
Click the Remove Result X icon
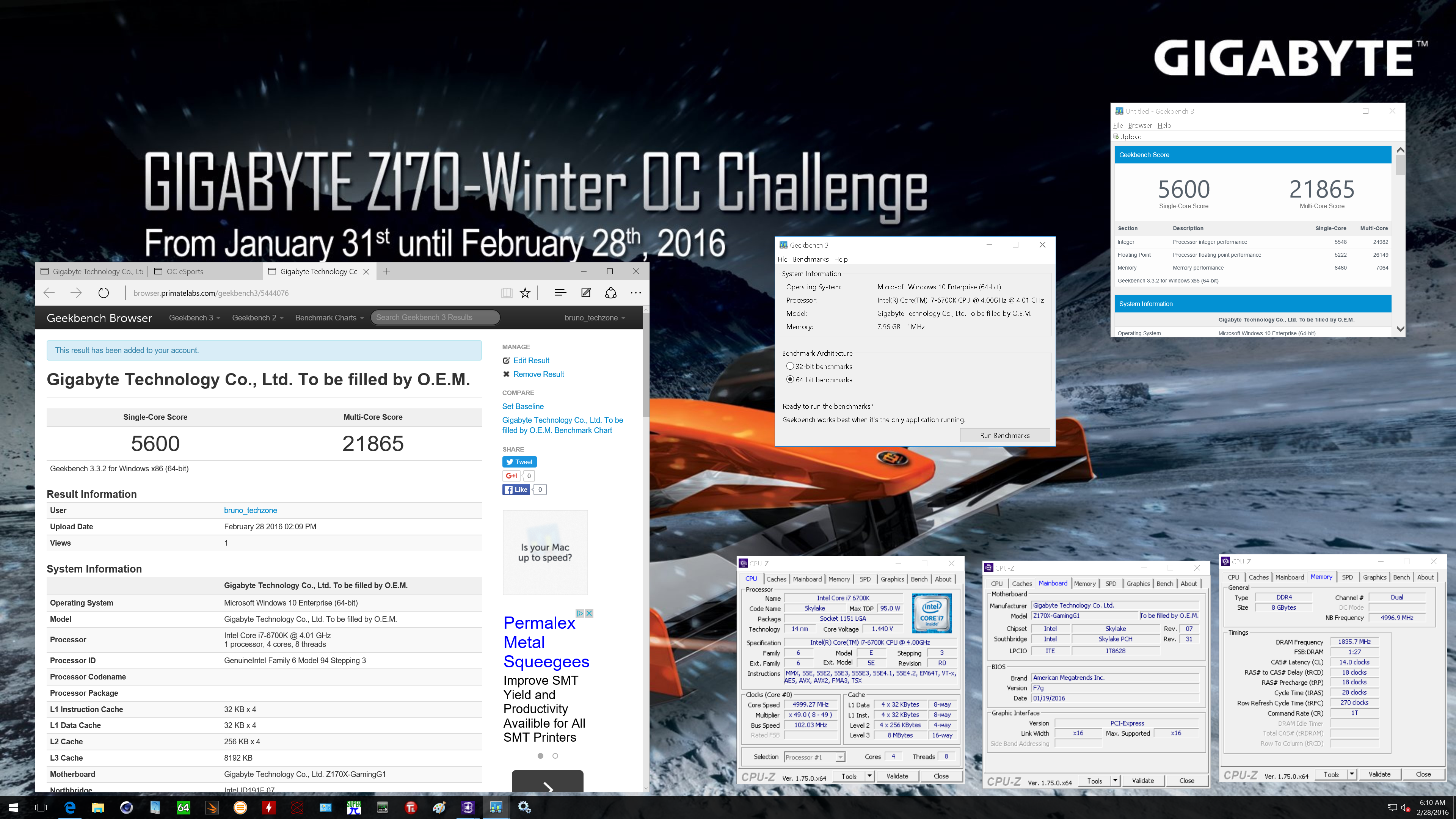pos(507,374)
